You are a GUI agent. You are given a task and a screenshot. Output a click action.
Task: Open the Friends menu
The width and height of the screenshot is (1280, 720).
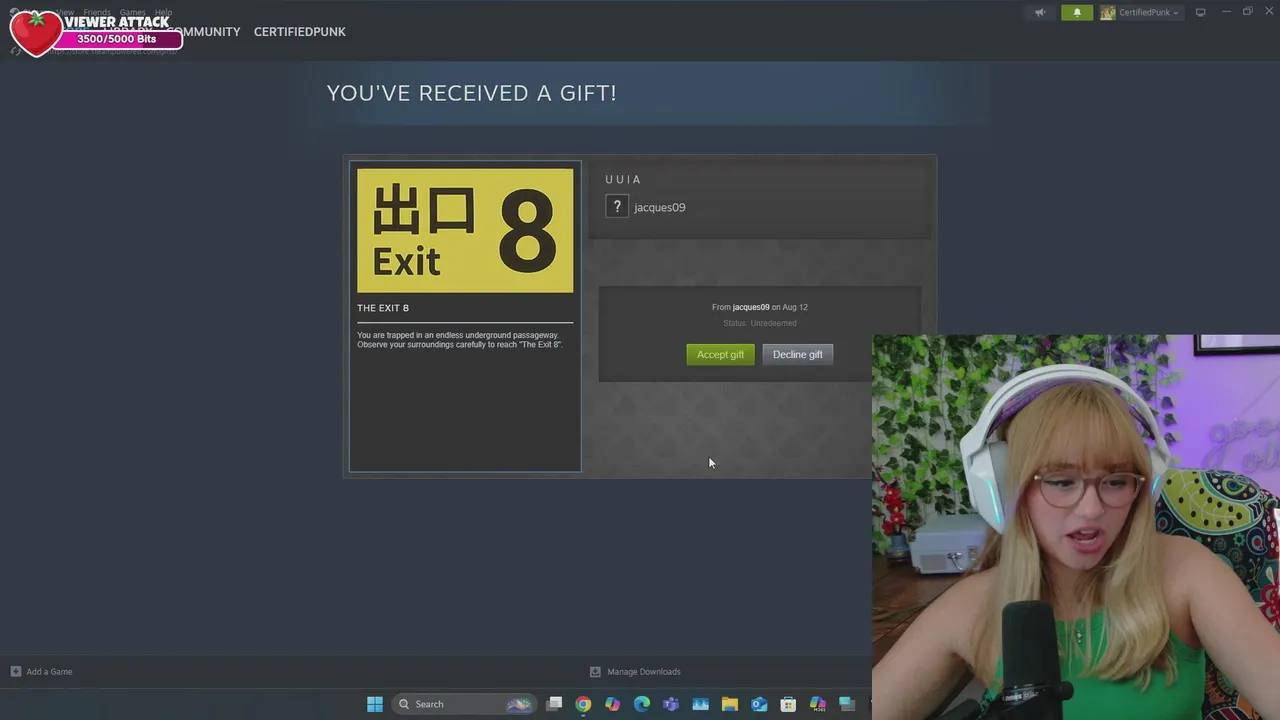point(97,12)
